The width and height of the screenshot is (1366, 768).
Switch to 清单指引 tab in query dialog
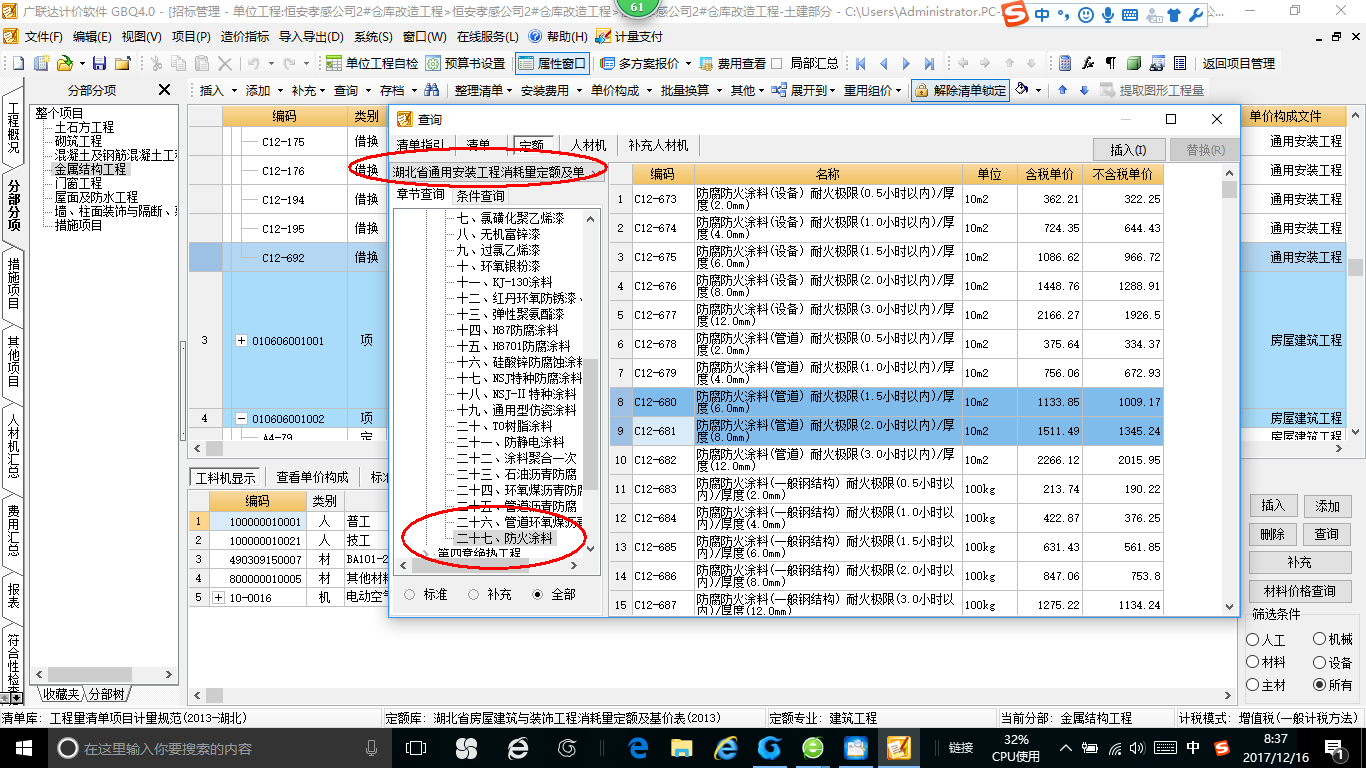point(421,146)
